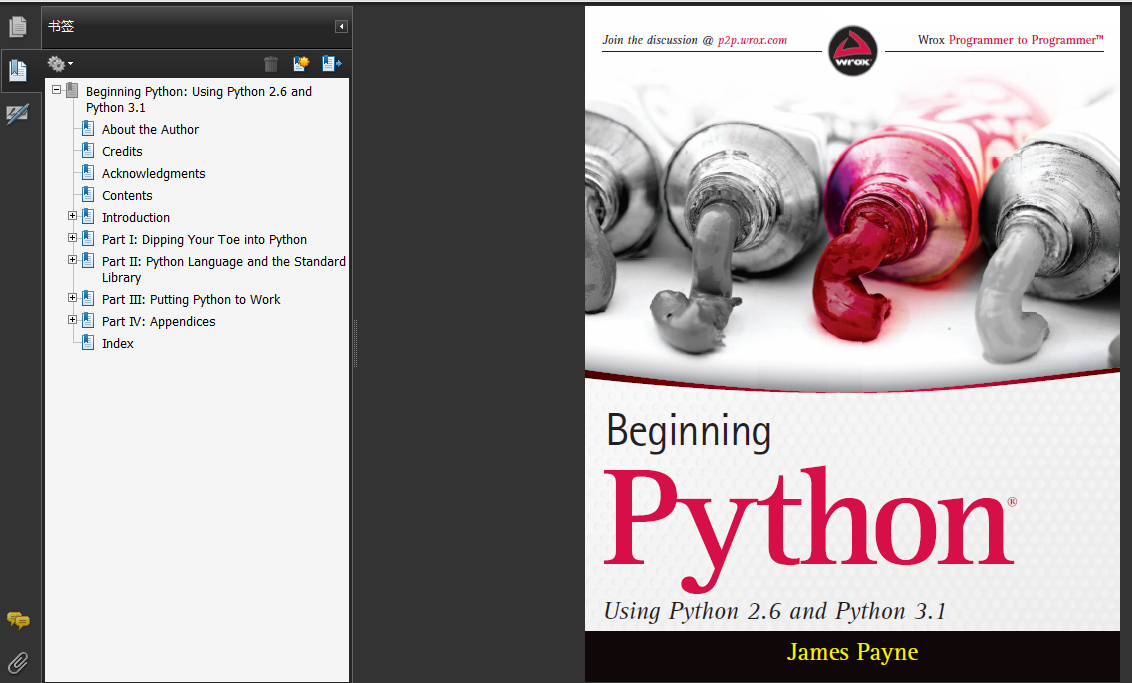The image size is (1132, 683).
Task: Go to the About the Author bookmark
Action: [x=150, y=130]
